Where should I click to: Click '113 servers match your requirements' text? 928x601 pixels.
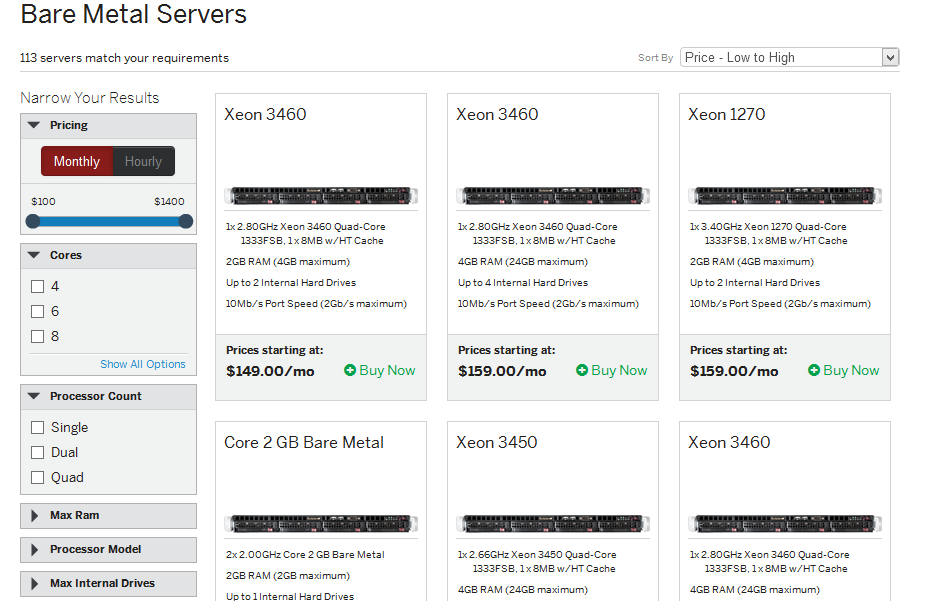[x=124, y=58]
